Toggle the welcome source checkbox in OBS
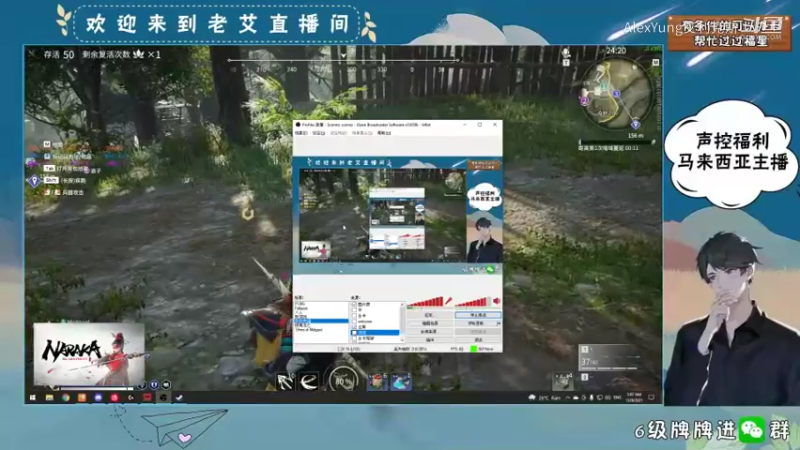The width and height of the screenshot is (800, 450). click(354, 321)
